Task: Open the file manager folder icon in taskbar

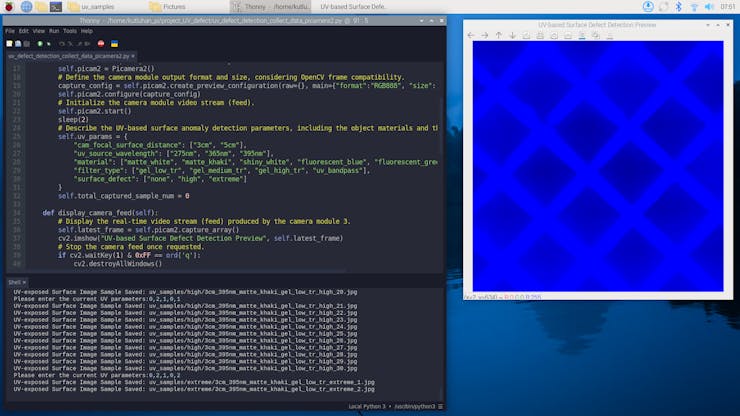Action: [41, 7]
